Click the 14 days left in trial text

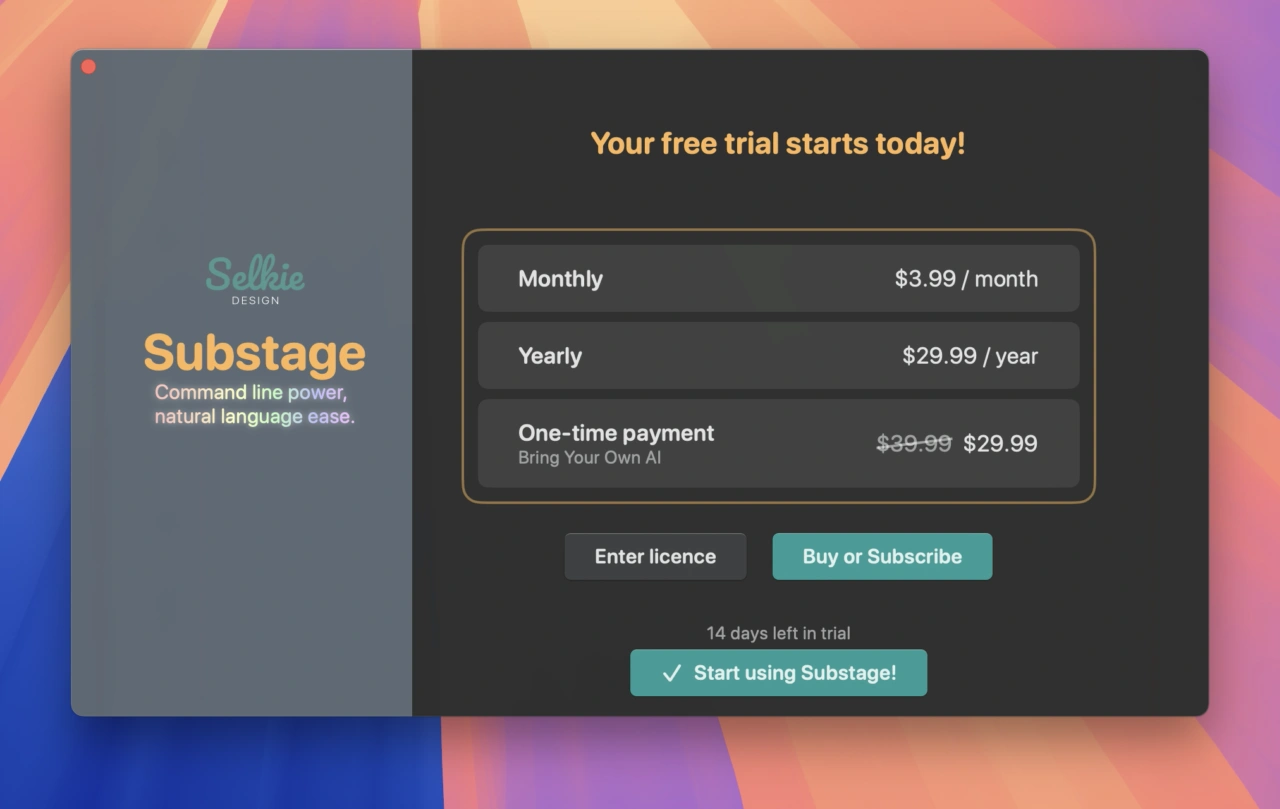[778, 633]
